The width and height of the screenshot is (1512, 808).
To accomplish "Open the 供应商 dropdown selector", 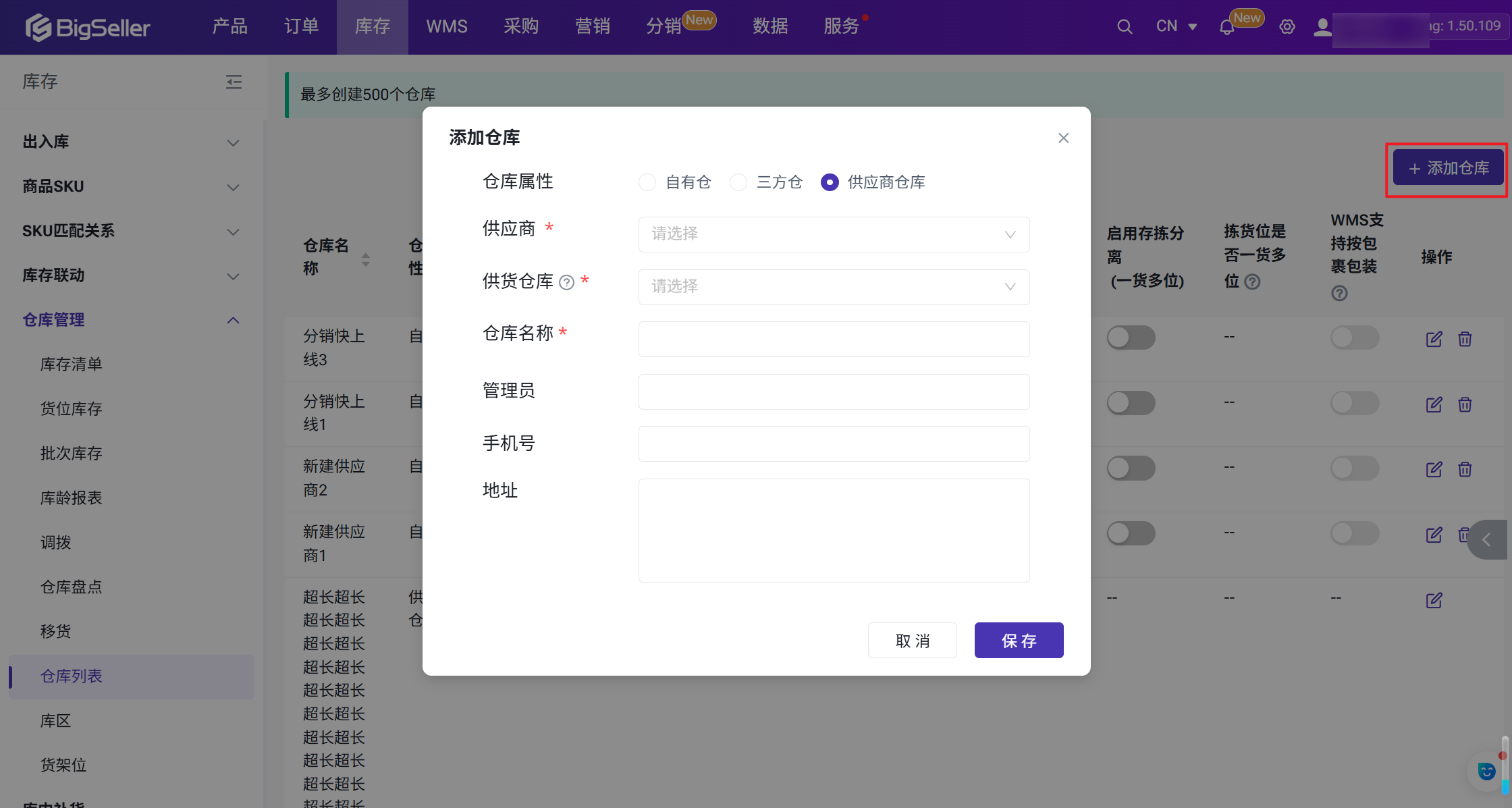I will [x=834, y=234].
